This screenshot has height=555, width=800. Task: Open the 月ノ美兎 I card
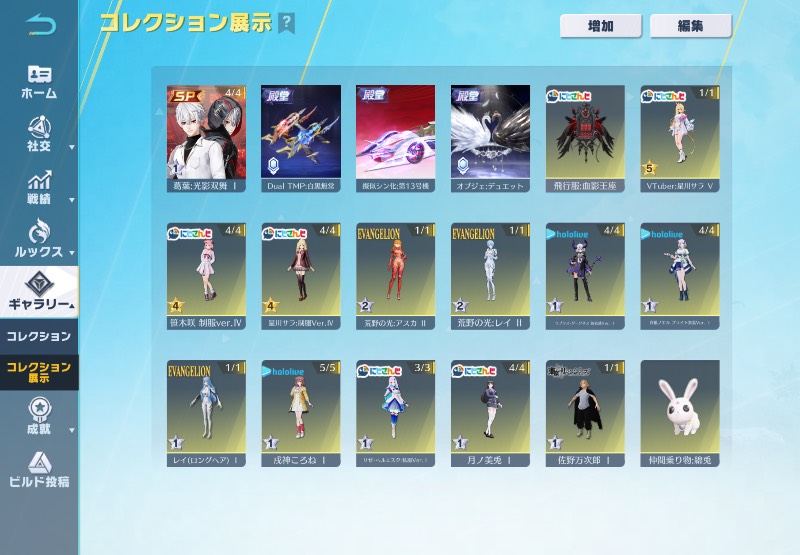point(490,413)
